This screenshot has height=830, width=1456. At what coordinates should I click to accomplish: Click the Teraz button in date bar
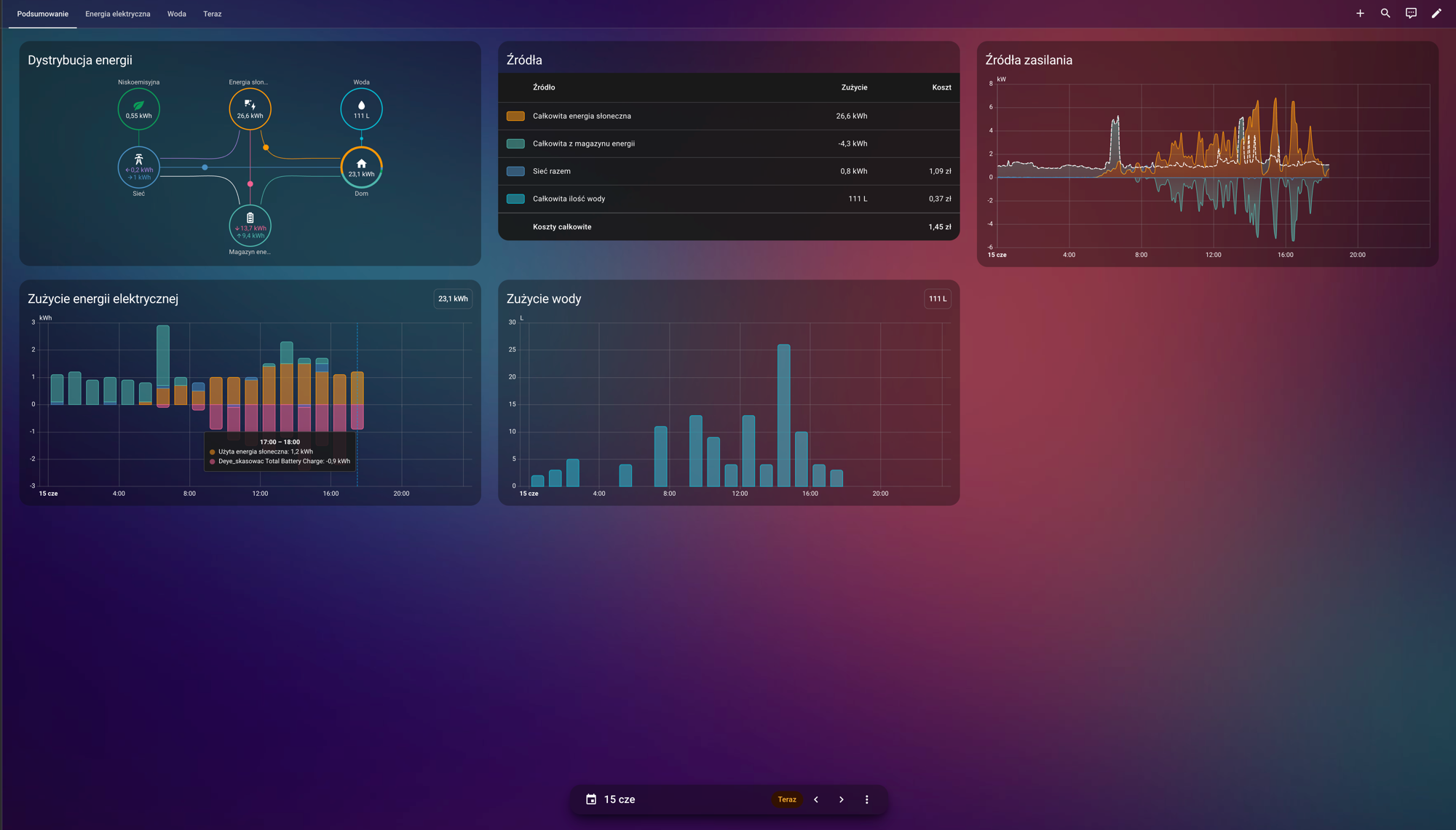tap(787, 799)
